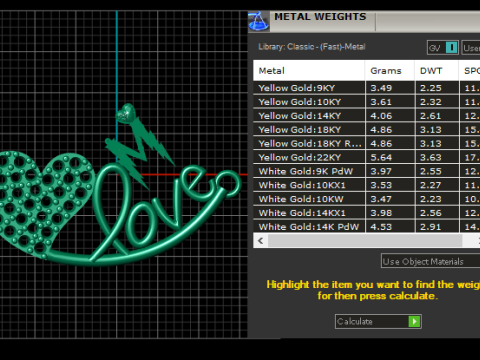480x360 pixels.
Task: Select the small heart bail in viewport
Action: tap(126, 113)
